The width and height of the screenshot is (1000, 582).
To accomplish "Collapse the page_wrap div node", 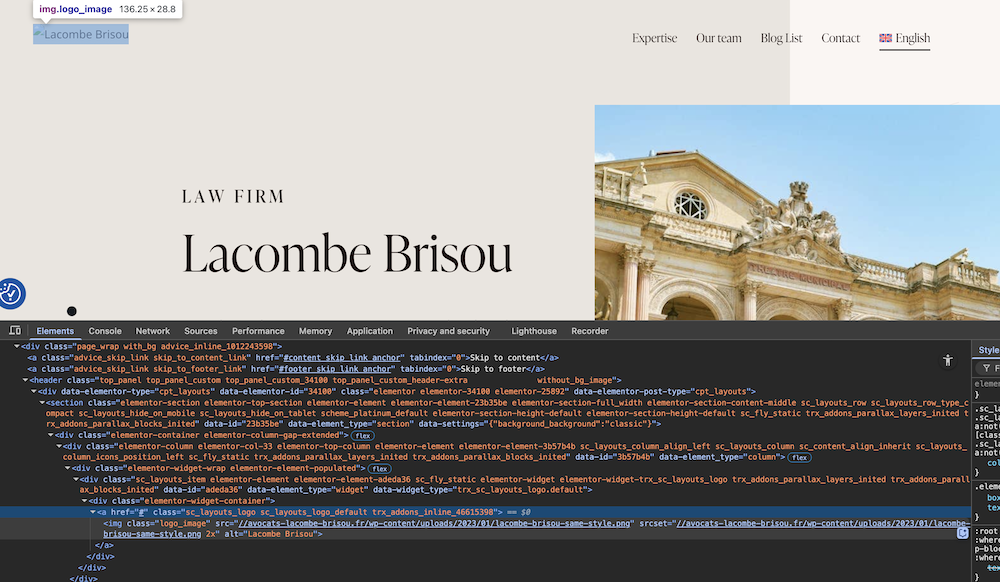I will pyautogui.click(x=17, y=346).
